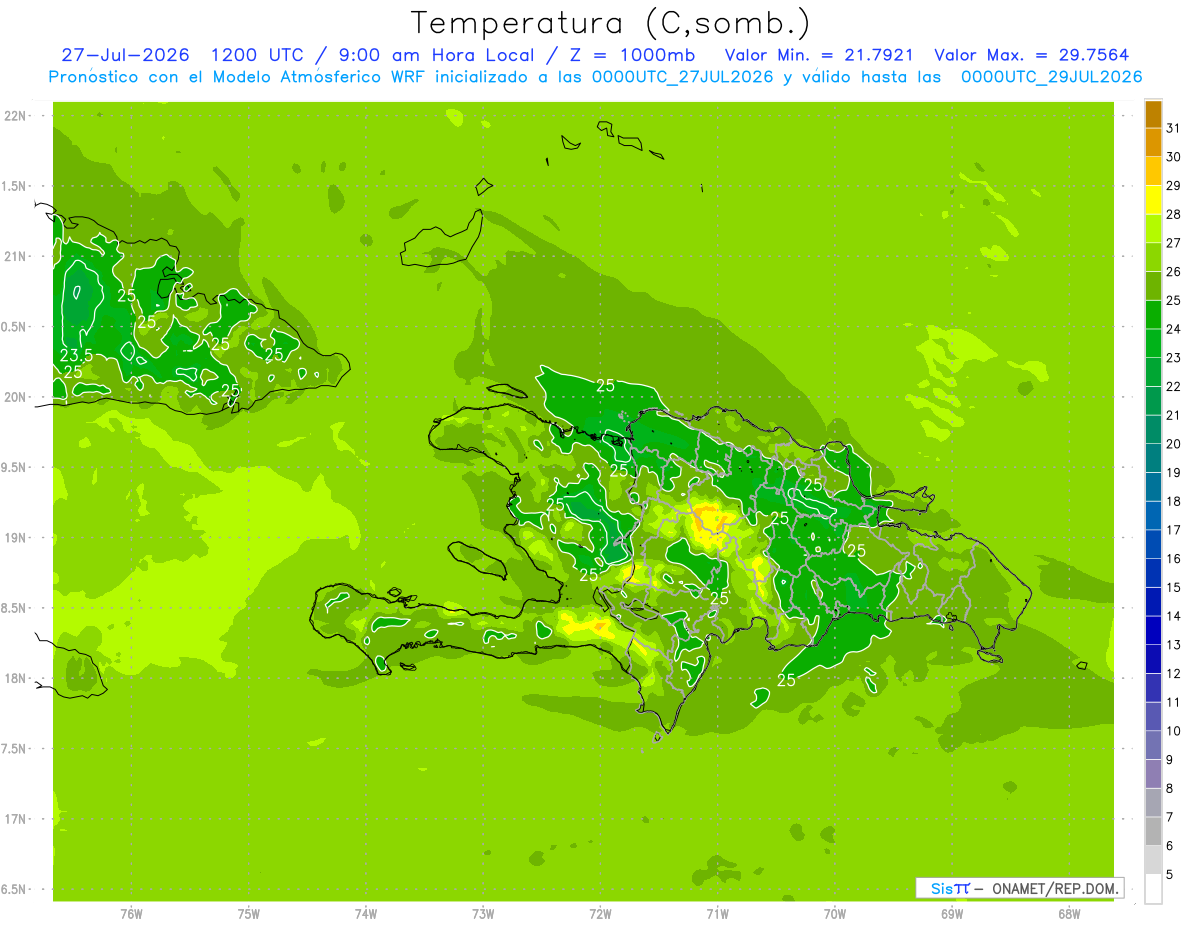Click the legend value 5
Image resolution: width=1200 pixels, height=927 pixels.
(1170, 875)
